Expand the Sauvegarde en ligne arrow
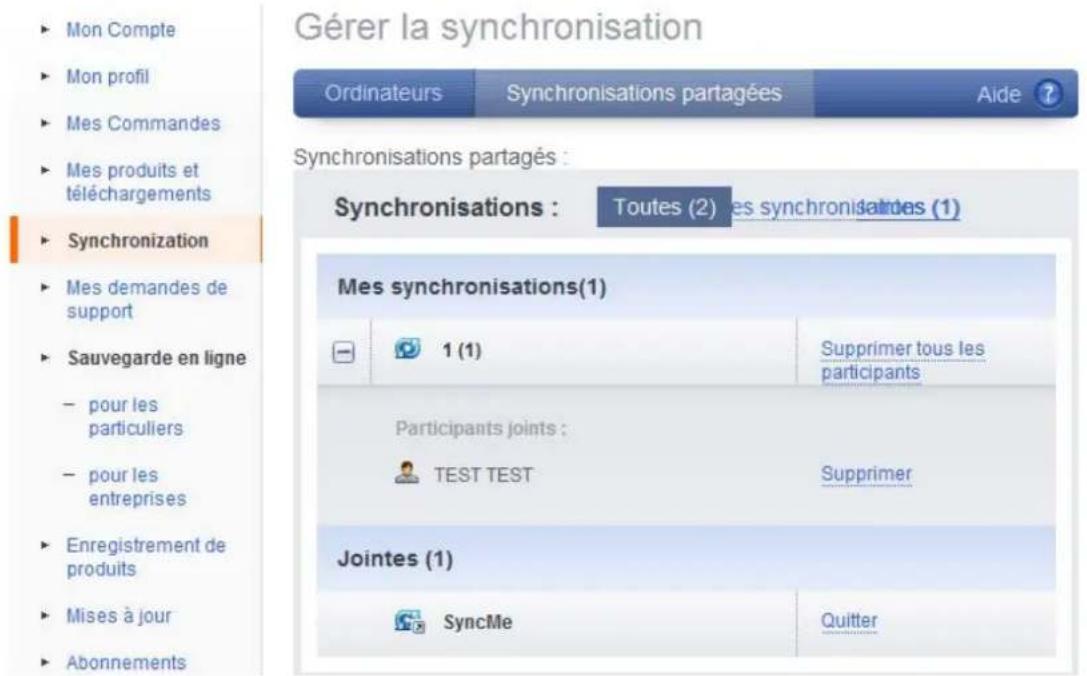Viewport: 1087px width, 676px height. pos(45,358)
